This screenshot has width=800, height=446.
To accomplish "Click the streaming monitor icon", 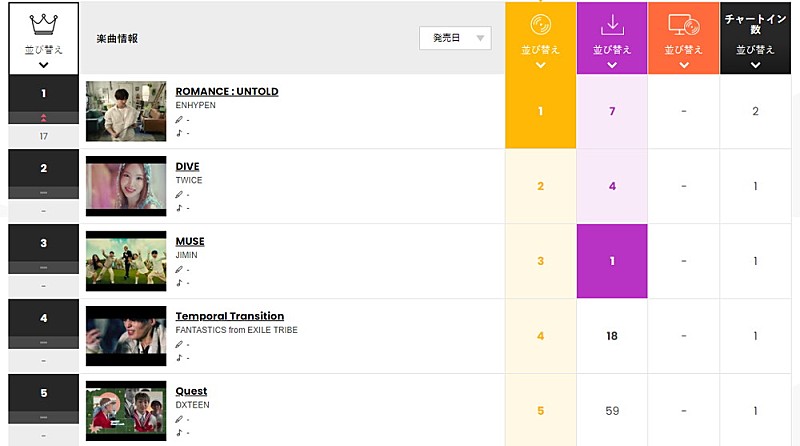I will pyautogui.click(x=683, y=24).
